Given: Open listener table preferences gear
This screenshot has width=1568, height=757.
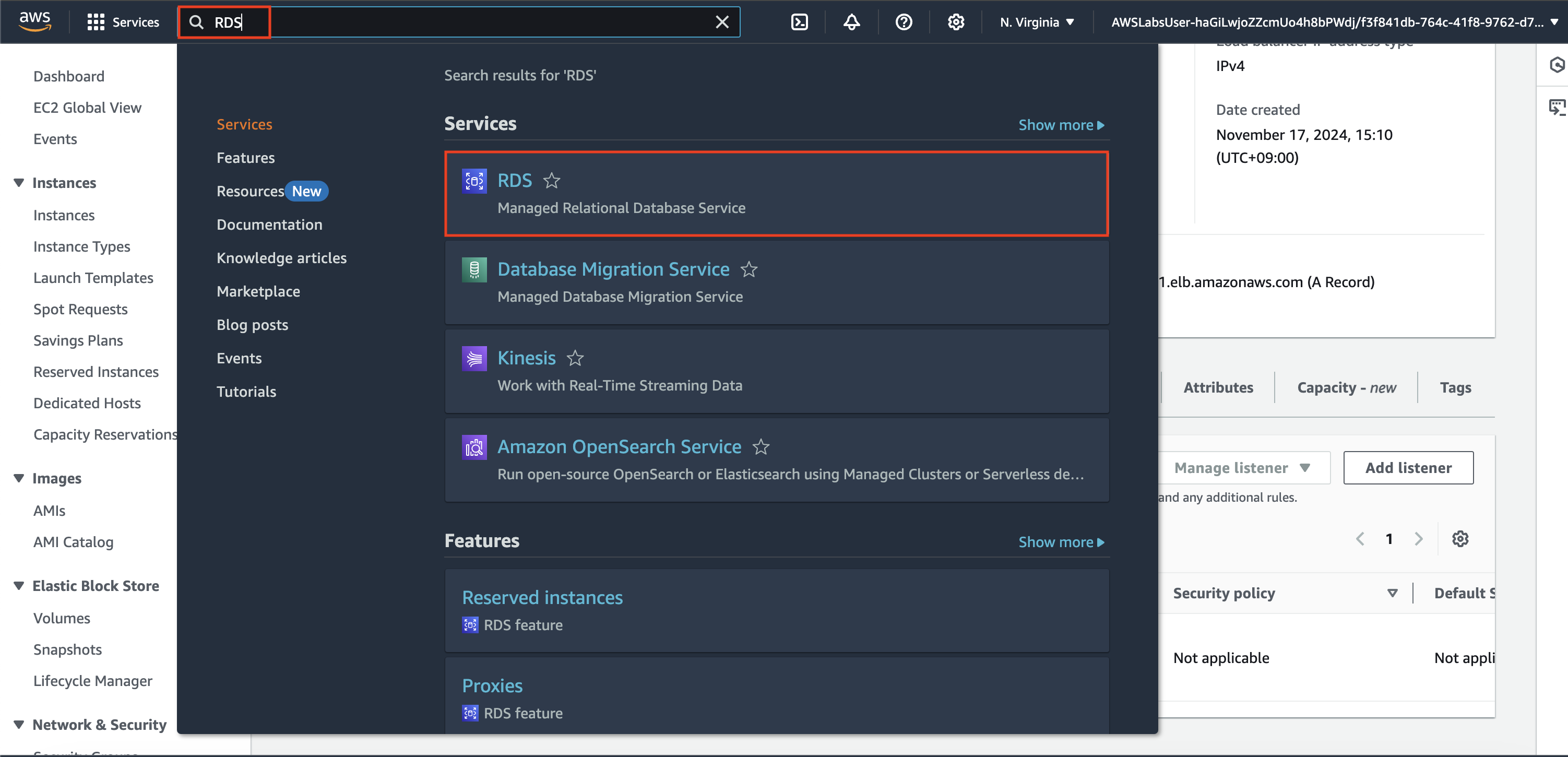Looking at the screenshot, I should pos(1460,539).
